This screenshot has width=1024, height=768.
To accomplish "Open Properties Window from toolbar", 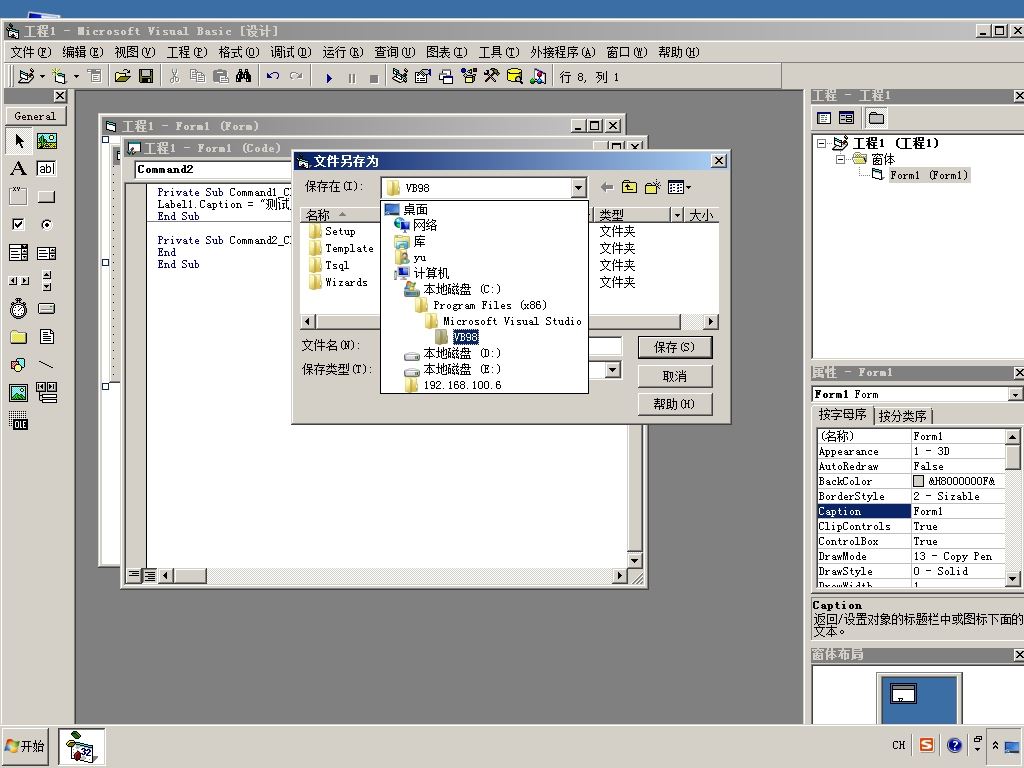I will click(423, 77).
